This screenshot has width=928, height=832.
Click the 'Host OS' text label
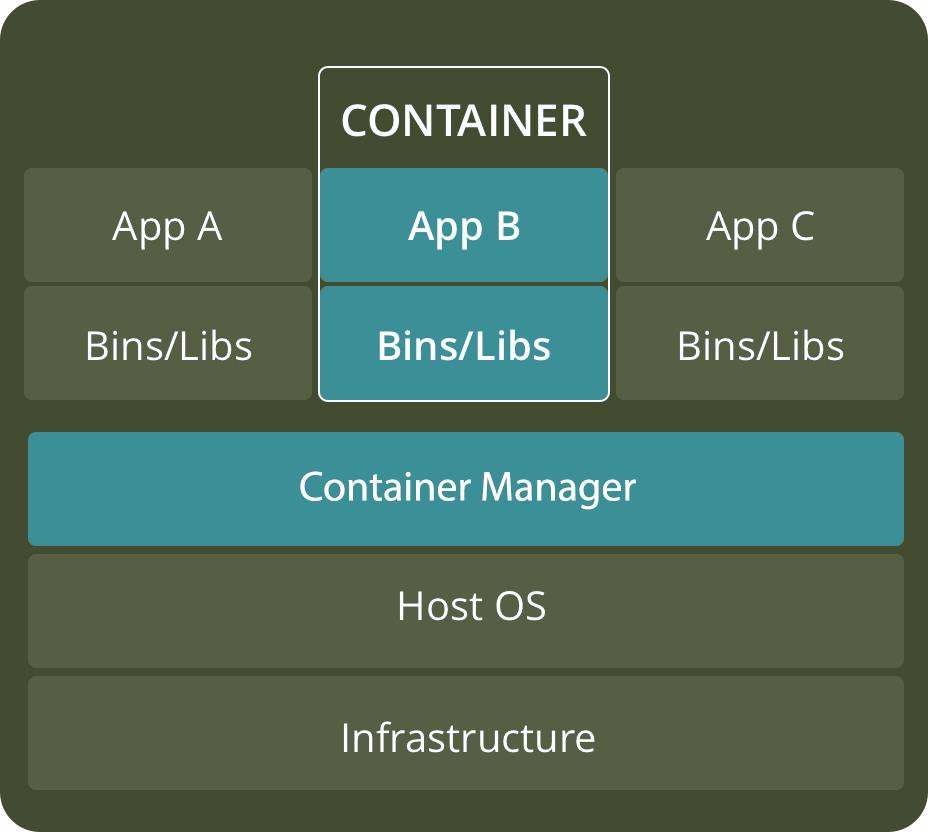click(471, 607)
